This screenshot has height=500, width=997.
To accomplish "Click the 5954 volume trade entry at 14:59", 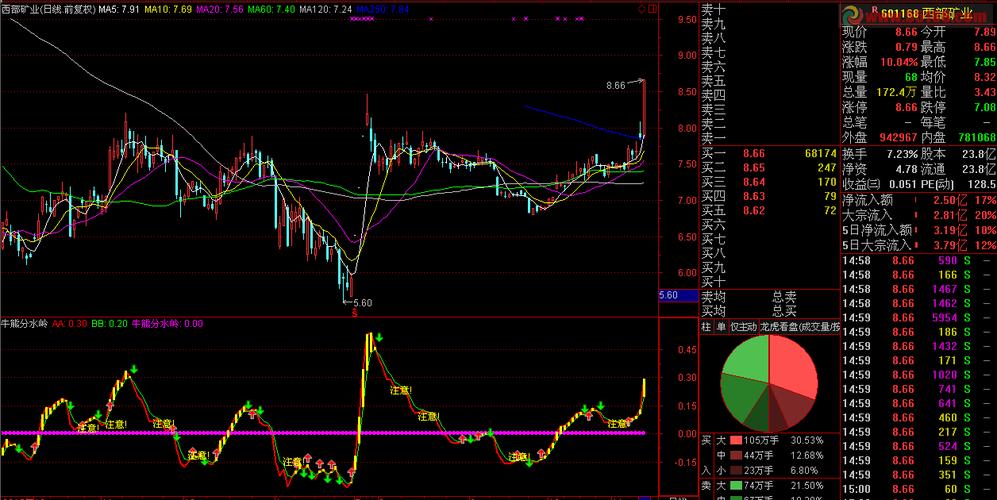I will tap(944, 317).
